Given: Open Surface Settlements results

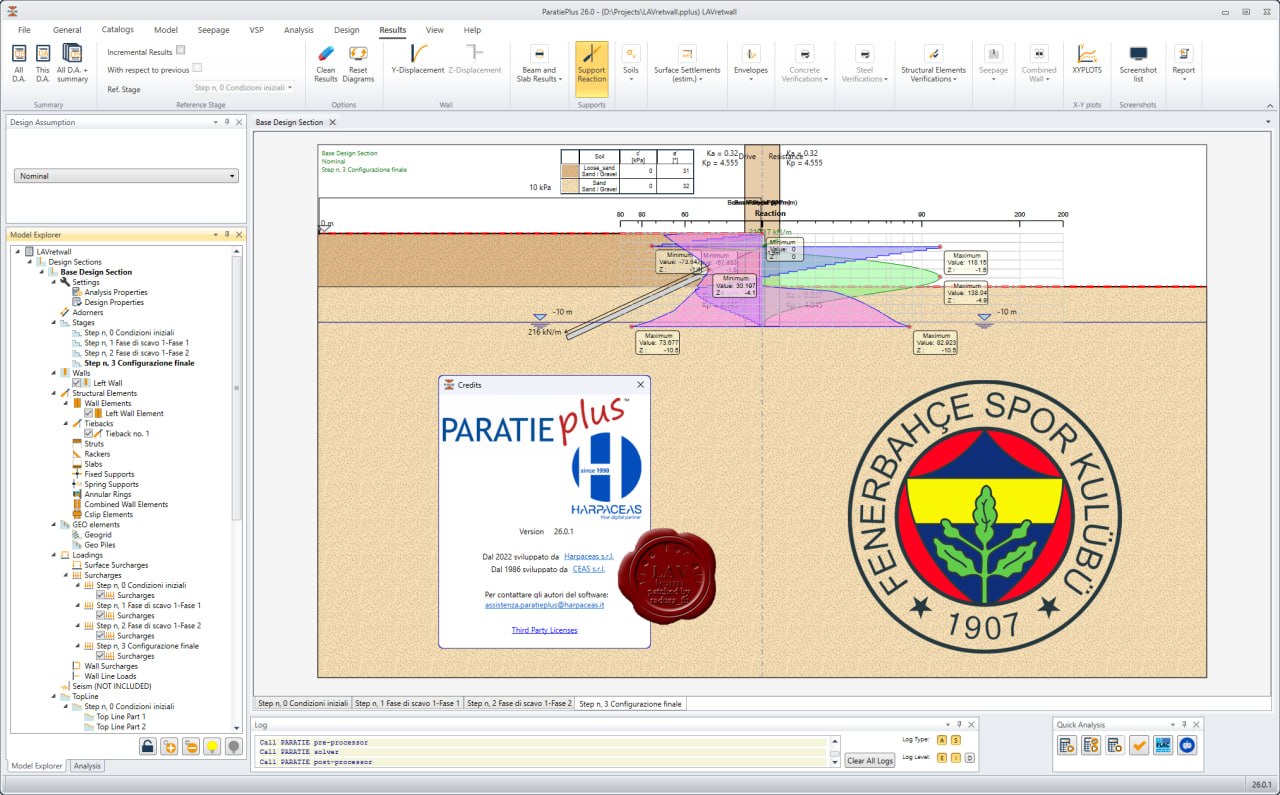Looking at the screenshot, I should tap(687, 64).
